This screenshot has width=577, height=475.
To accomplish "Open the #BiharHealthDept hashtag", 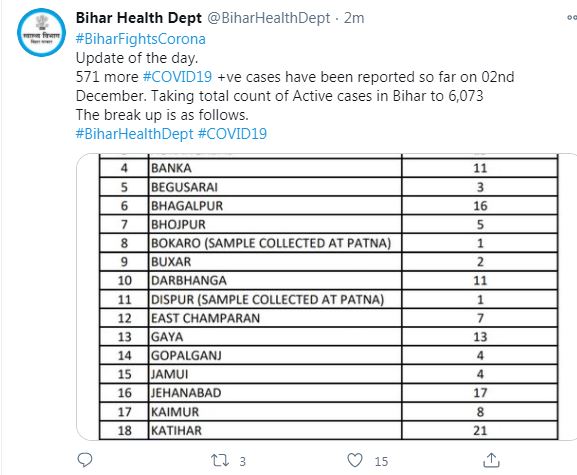I will coord(134,134).
